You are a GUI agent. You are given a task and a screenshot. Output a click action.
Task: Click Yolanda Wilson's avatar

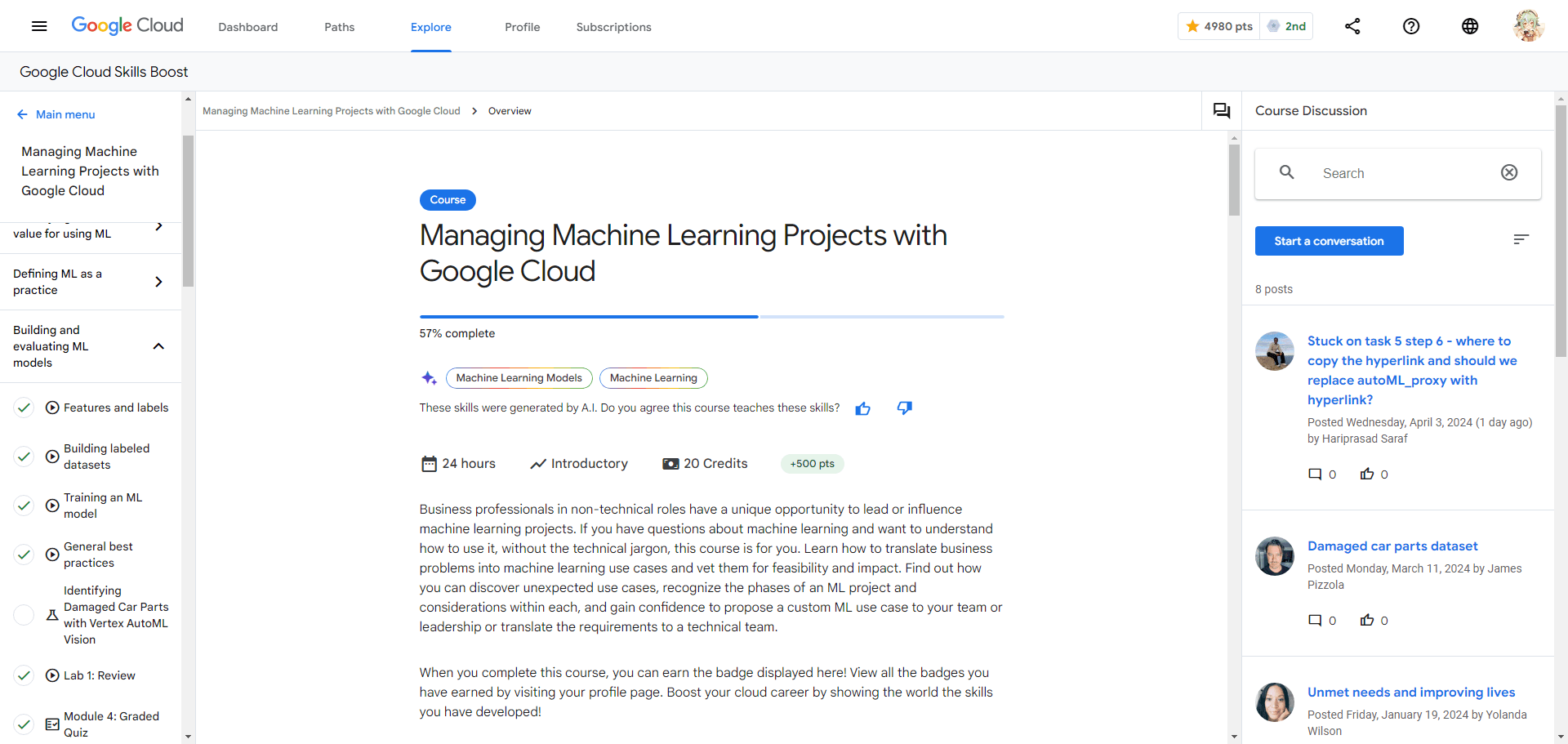[1275, 702]
